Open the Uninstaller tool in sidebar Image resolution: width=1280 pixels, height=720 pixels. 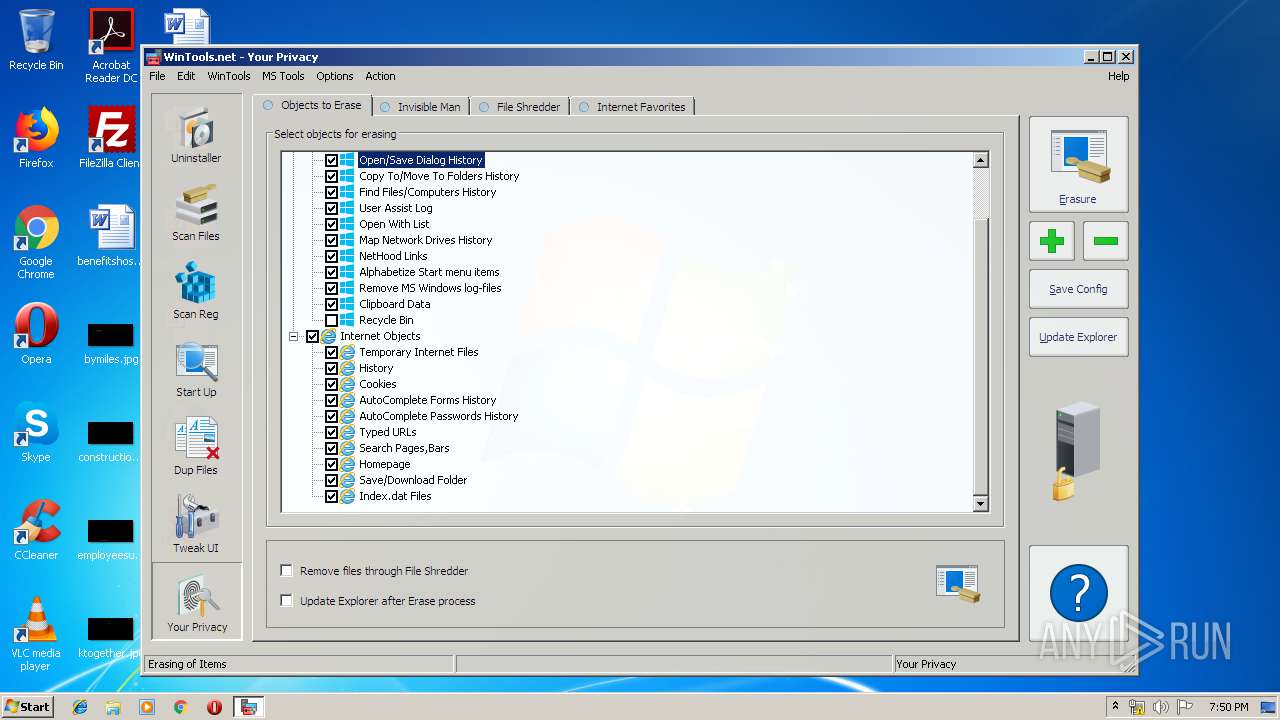196,134
